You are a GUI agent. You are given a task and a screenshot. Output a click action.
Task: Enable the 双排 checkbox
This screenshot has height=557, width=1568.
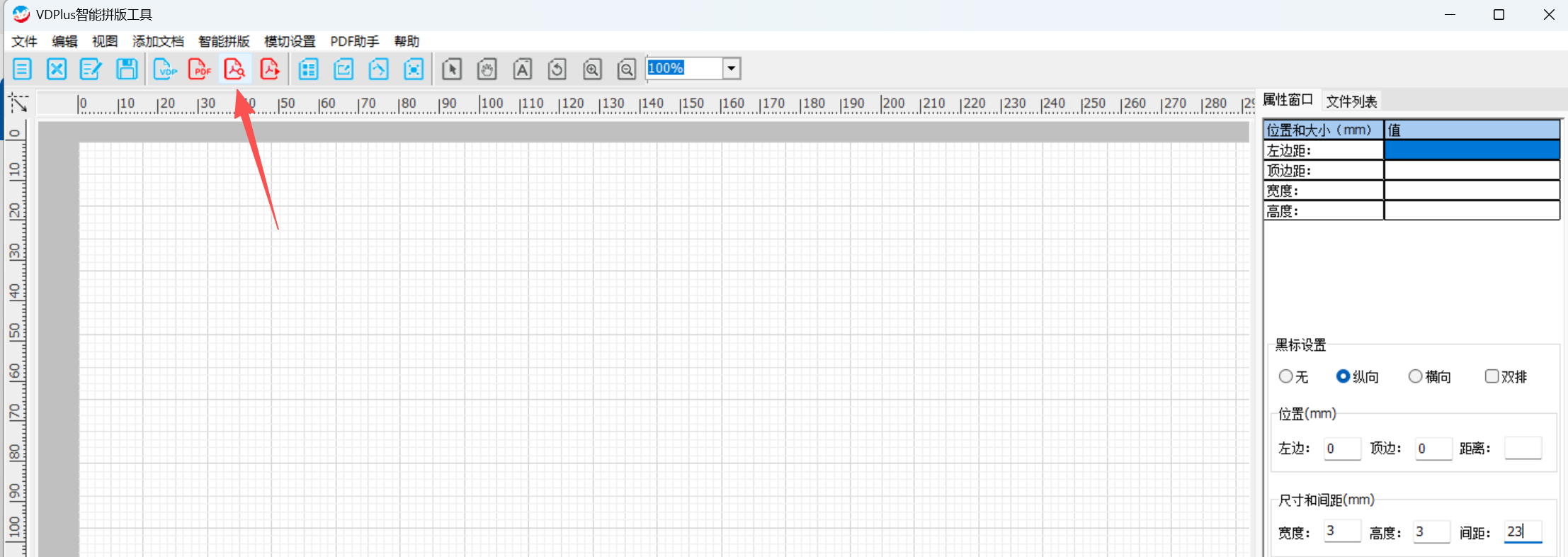pos(1492,376)
